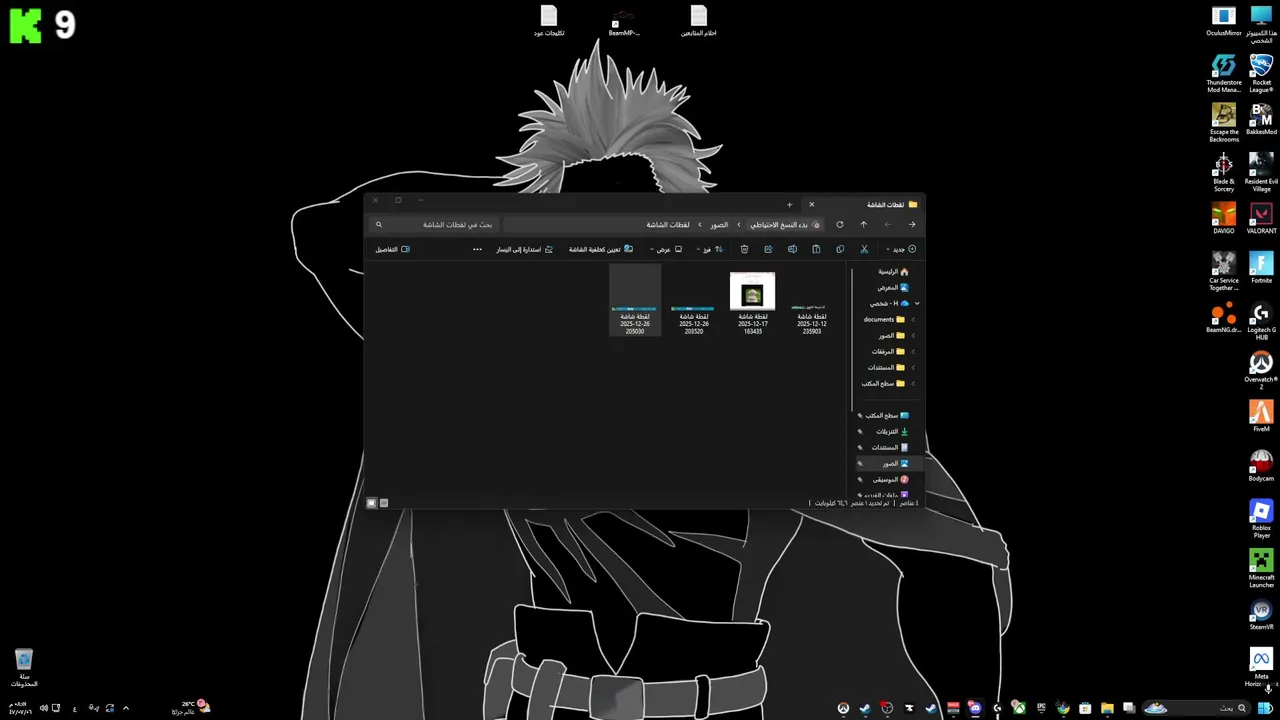The width and height of the screenshot is (1280, 720).
Task: Click the Copy icon in Explorer toolbar
Action: 840,249
